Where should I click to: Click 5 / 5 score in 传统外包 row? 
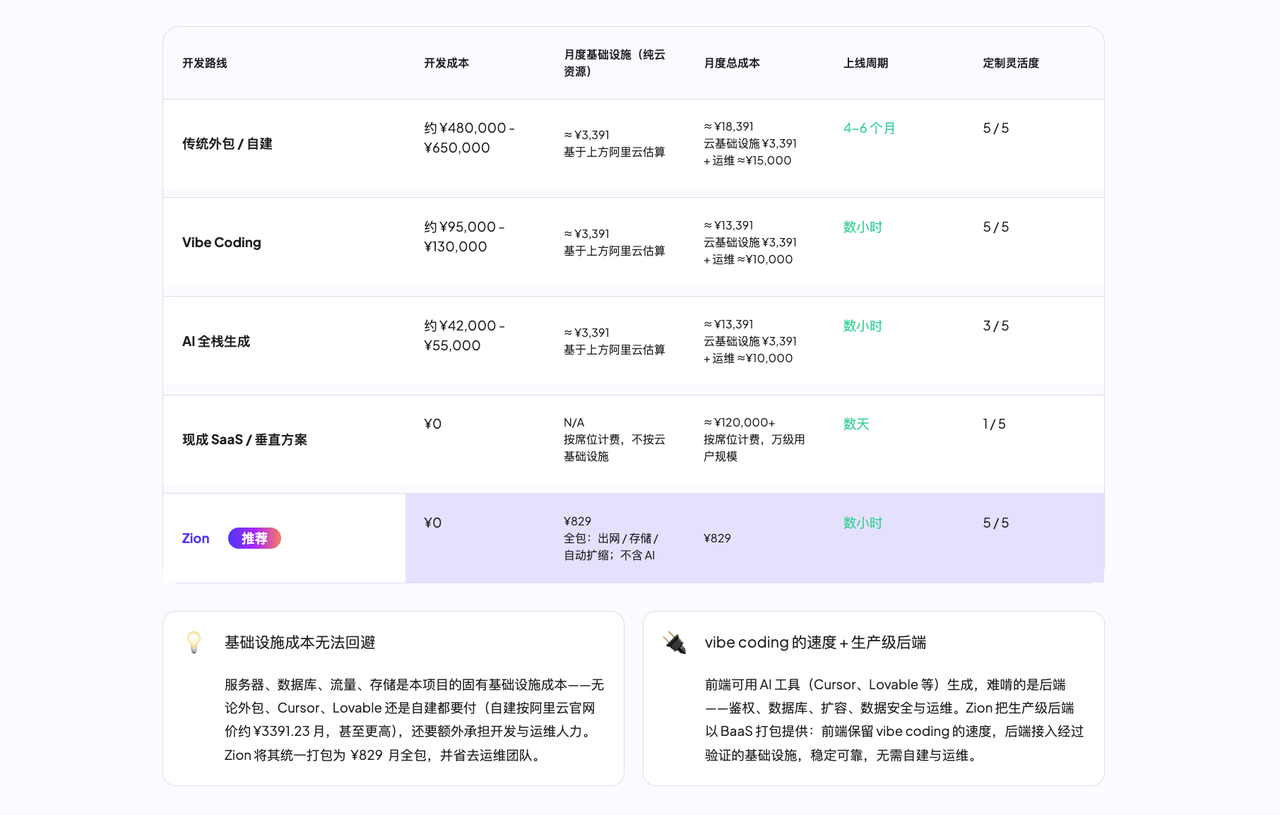[x=996, y=128]
